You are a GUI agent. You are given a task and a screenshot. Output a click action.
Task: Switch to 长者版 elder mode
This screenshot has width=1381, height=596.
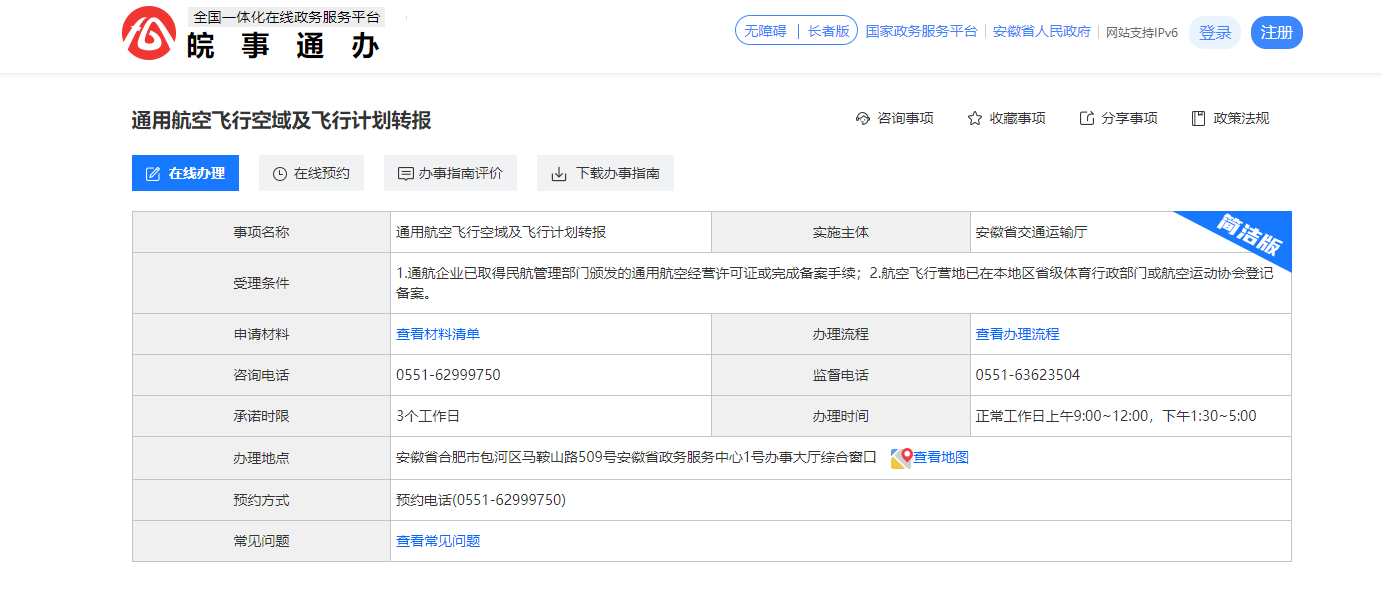[828, 31]
